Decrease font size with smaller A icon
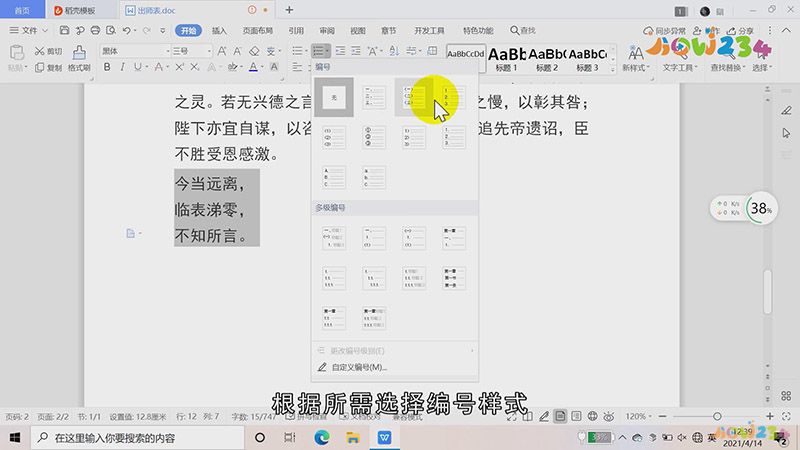The width and height of the screenshot is (800, 450). click(x=238, y=51)
